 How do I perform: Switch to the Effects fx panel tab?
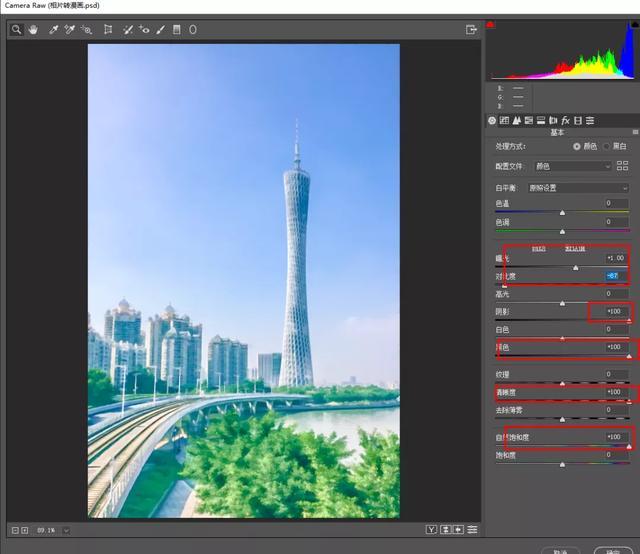pyautogui.click(x=565, y=120)
